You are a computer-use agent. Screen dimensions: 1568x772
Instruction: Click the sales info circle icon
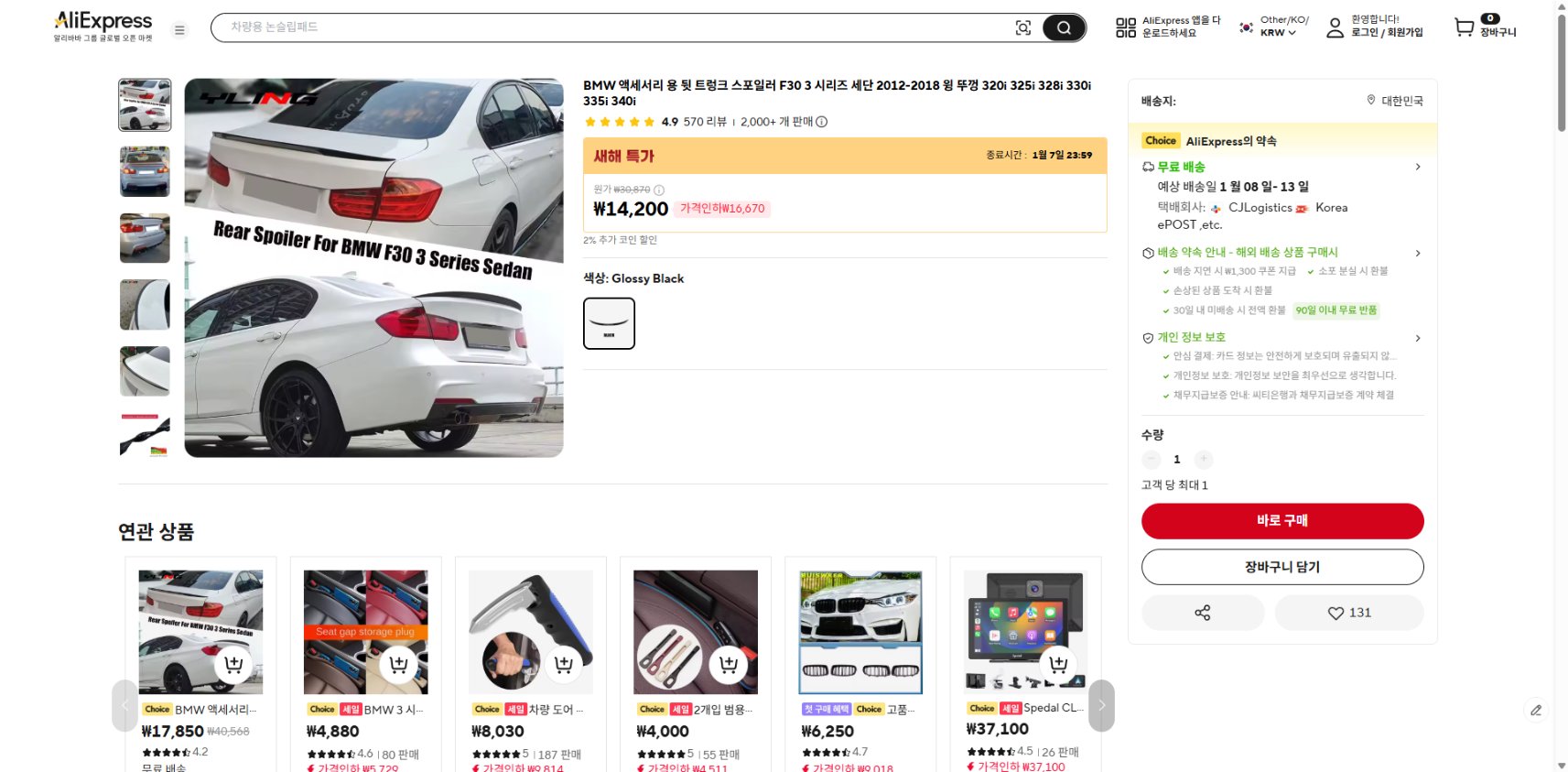click(x=822, y=122)
